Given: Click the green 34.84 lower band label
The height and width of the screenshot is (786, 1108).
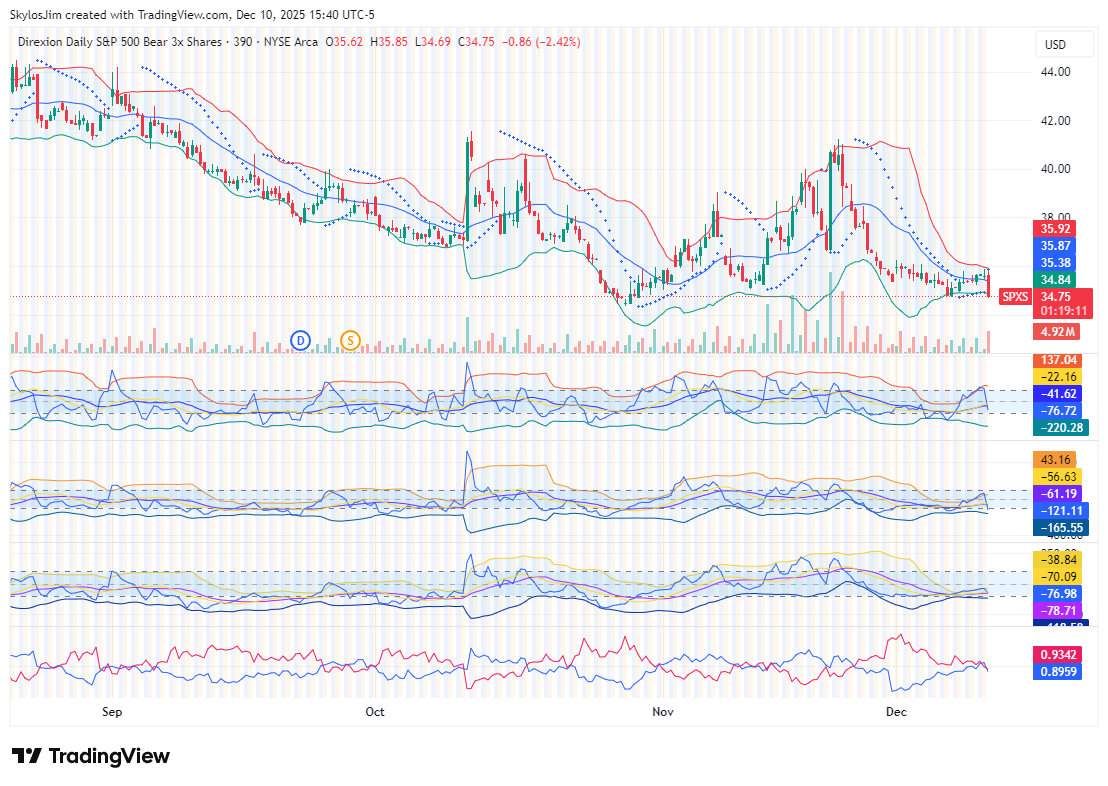Looking at the screenshot, I should click(x=1056, y=280).
